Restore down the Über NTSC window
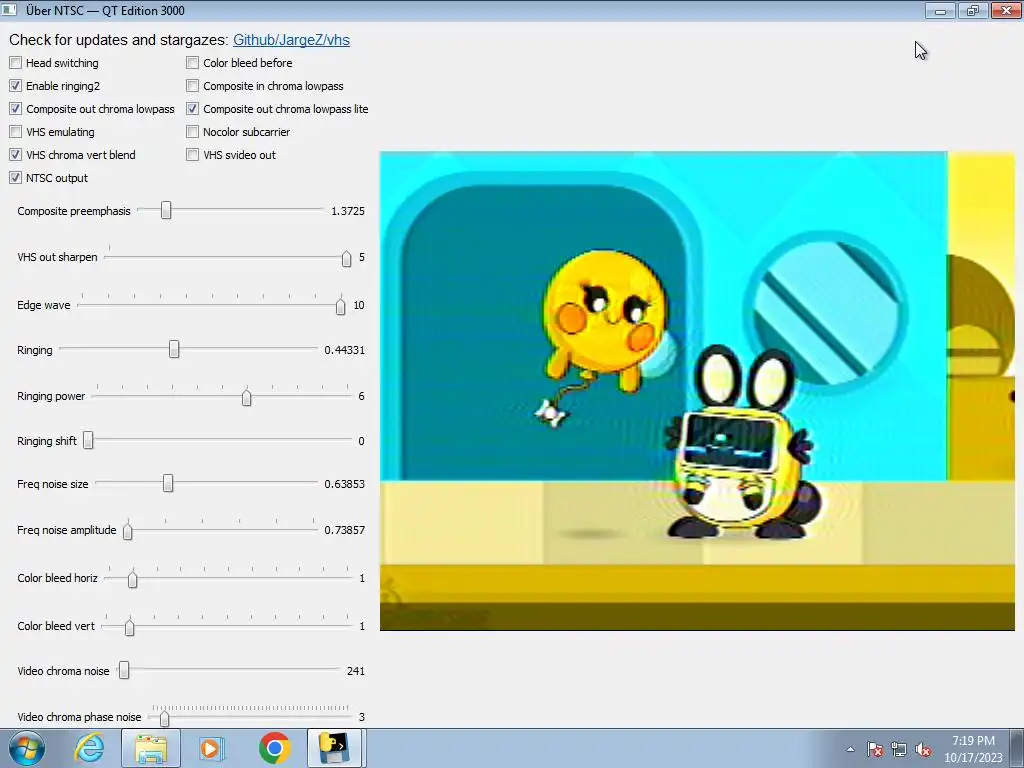This screenshot has height=768, width=1024. click(973, 10)
